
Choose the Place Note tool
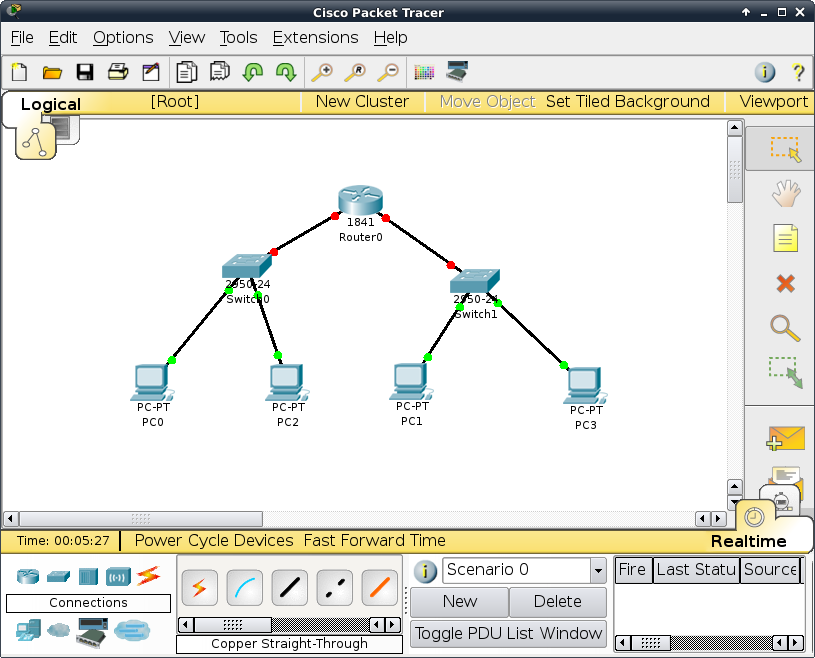tap(785, 238)
